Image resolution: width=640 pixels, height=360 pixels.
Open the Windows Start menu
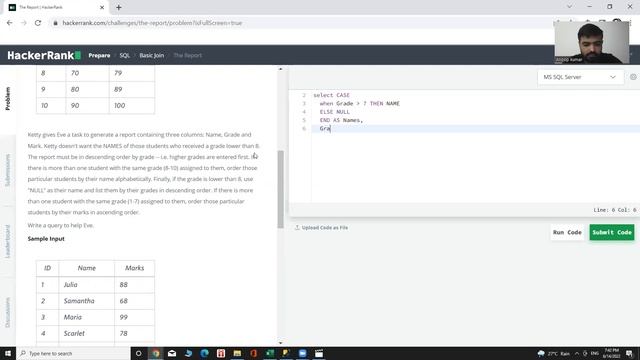click(x=8, y=353)
